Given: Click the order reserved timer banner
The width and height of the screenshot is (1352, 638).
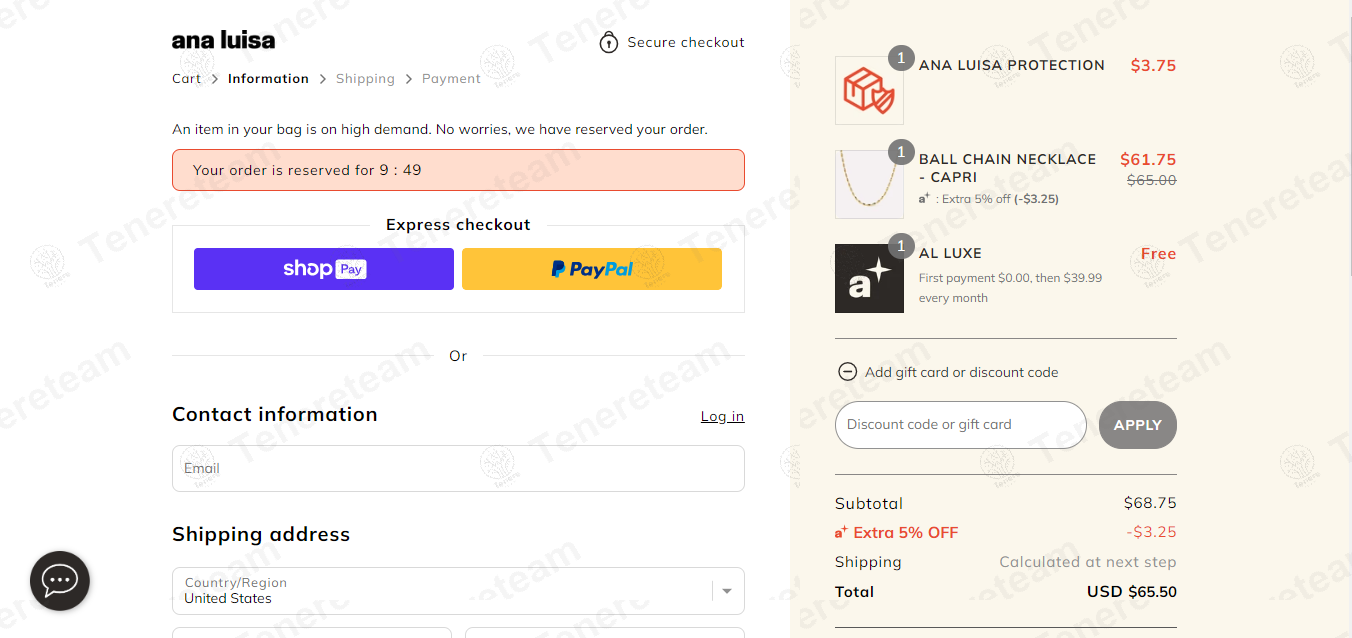Looking at the screenshot, I should pyautogui.click(x=458, y=170).
